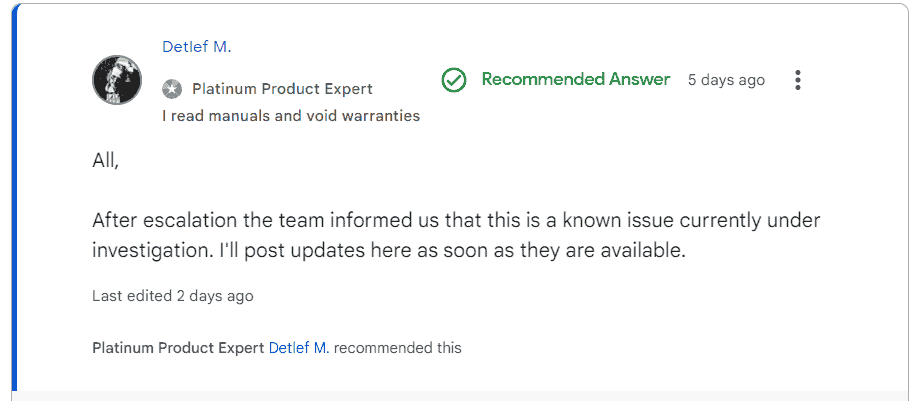This screenshot has width=913, height=401.
Task: Click the Last edited 2 days ago note
Action: pyautogui.click(x=172, y=296)
